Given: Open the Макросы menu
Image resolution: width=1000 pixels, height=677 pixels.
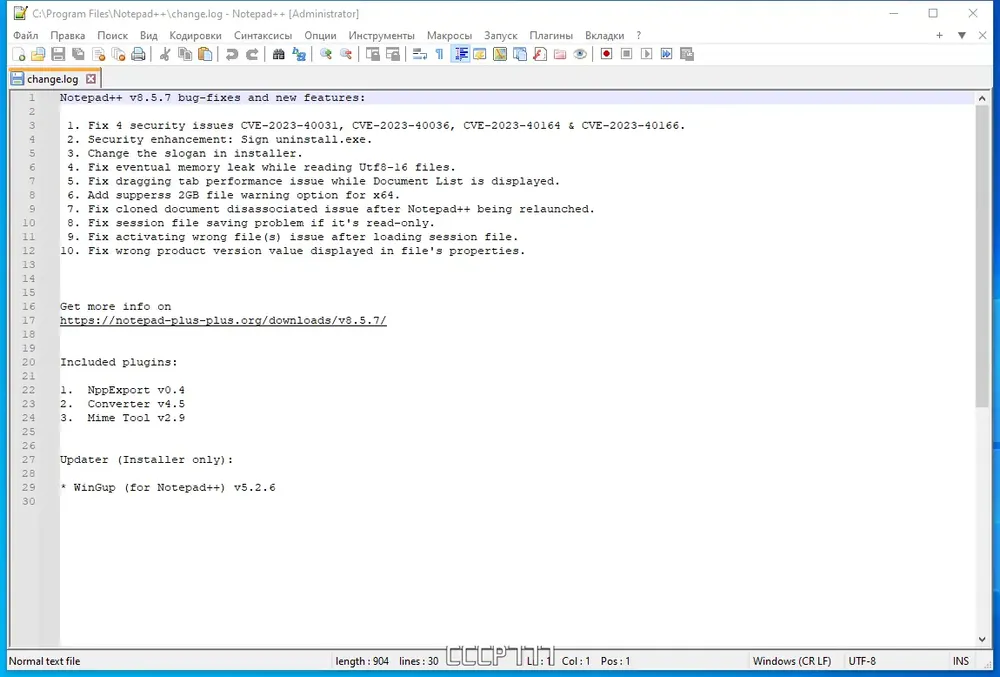Looking at the screenshot, I should (x=449, y=36).
